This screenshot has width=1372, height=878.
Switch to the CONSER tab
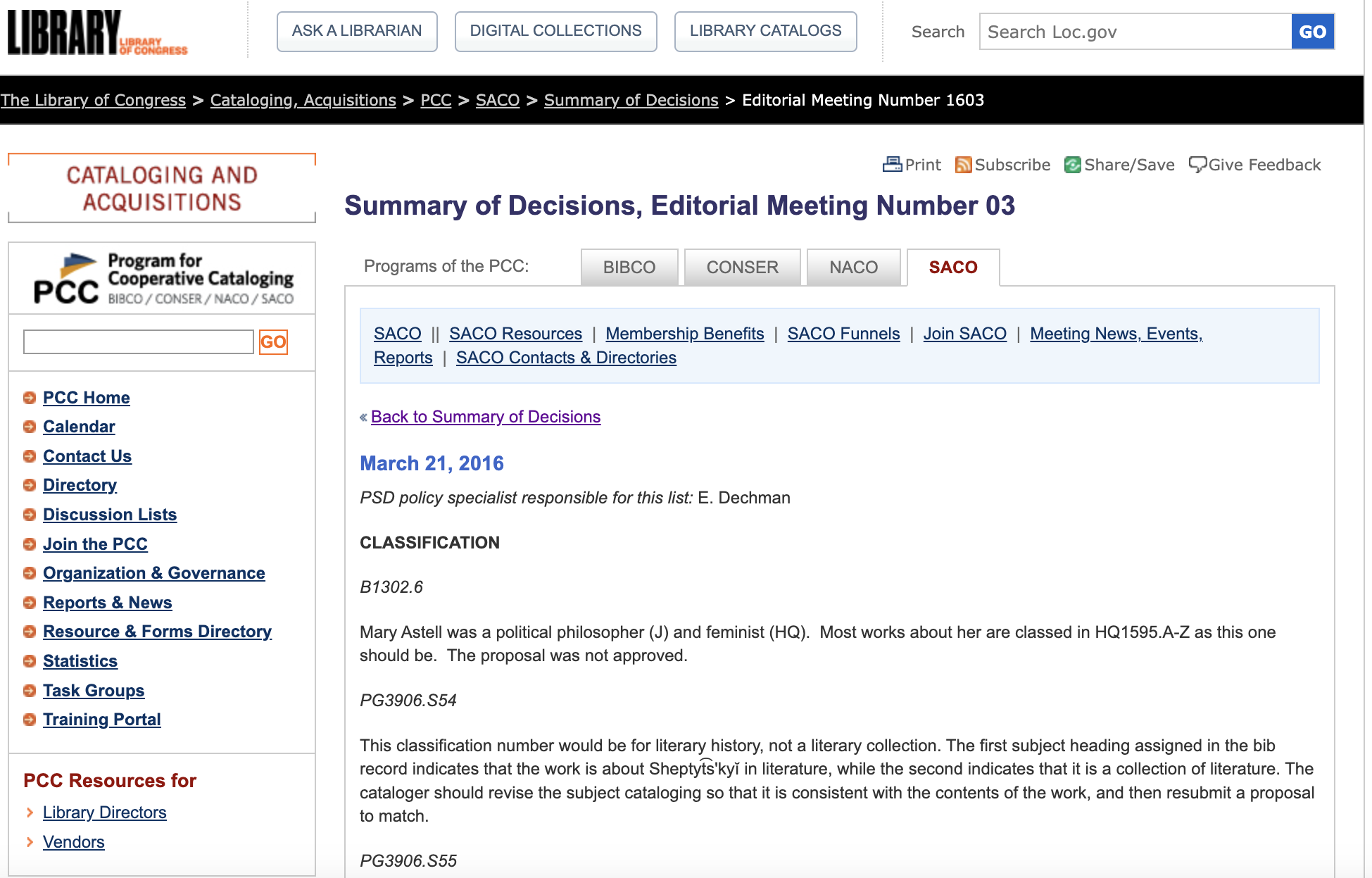coord(742,268)
